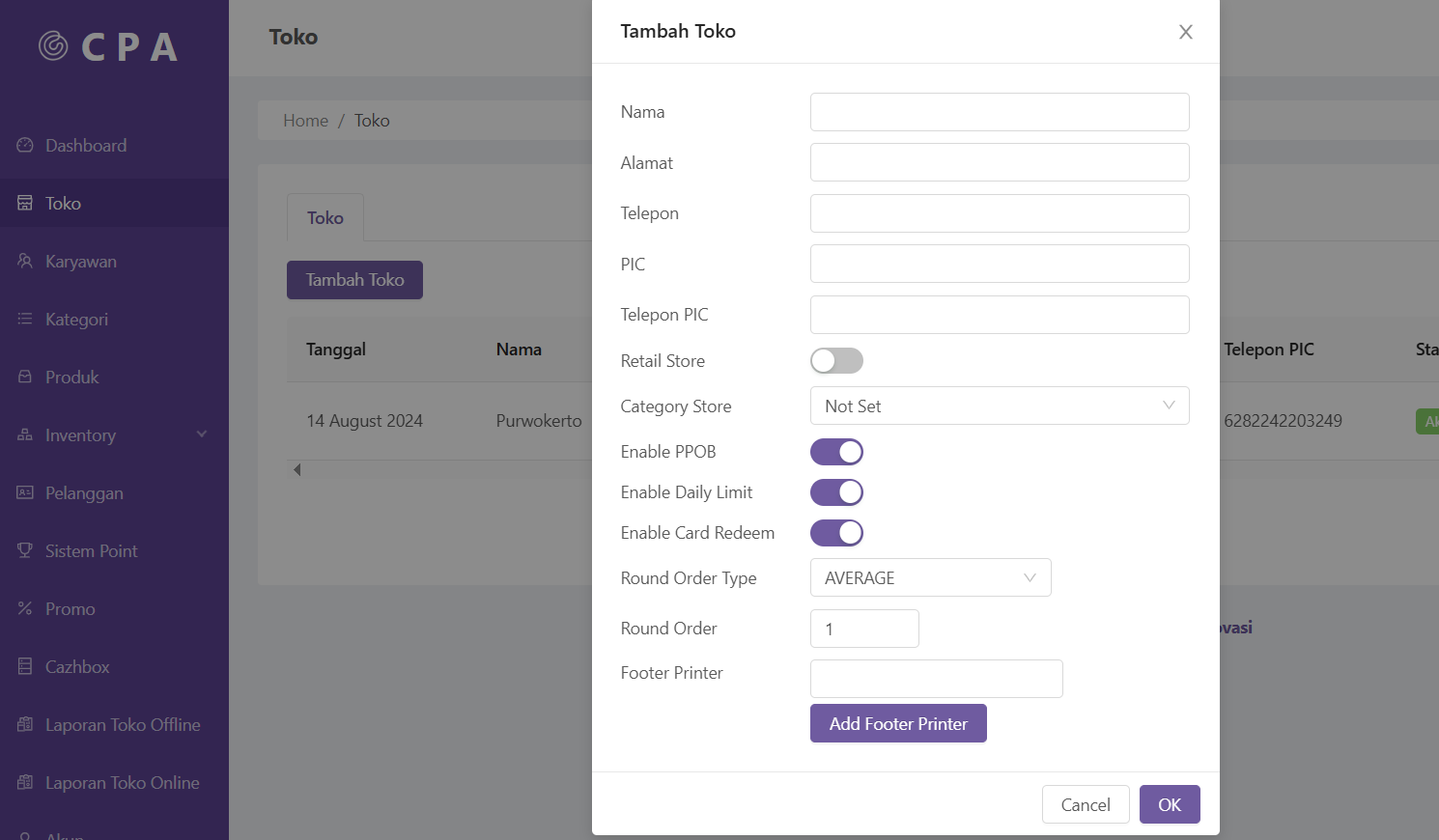Click the Karyawan people icon
The height and width of the screenshot is (840, 1439).
point(25,261)
